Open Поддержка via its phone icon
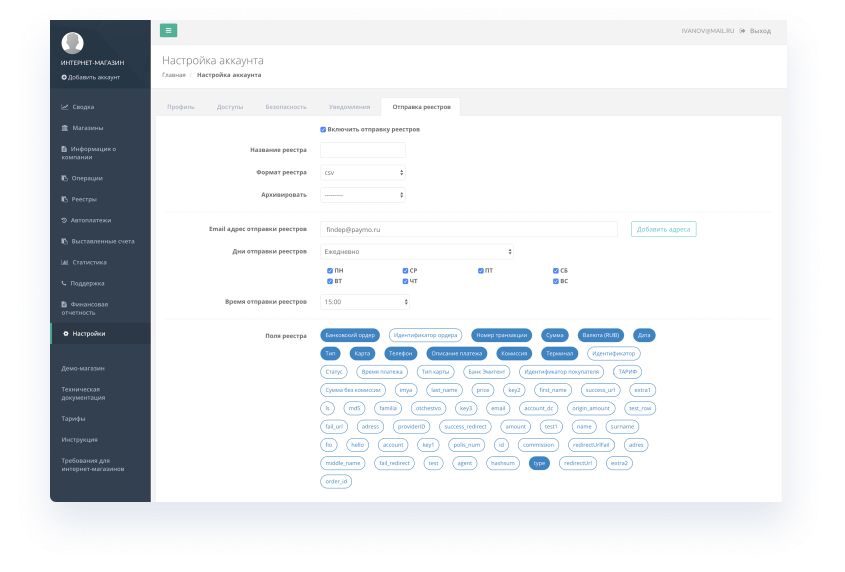Viewport: 845px width, 572px height. point(64,284)
